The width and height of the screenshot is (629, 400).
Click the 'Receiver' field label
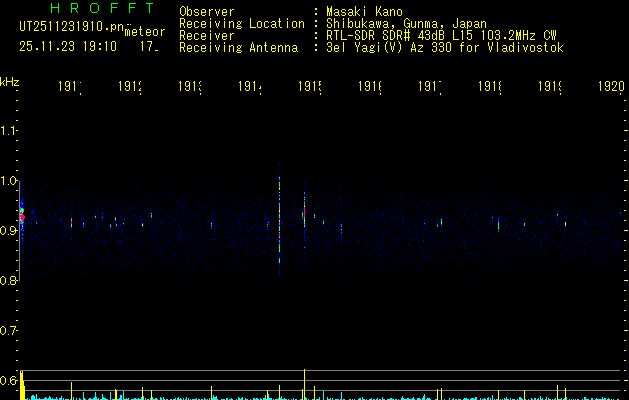(x=207, y=36)
